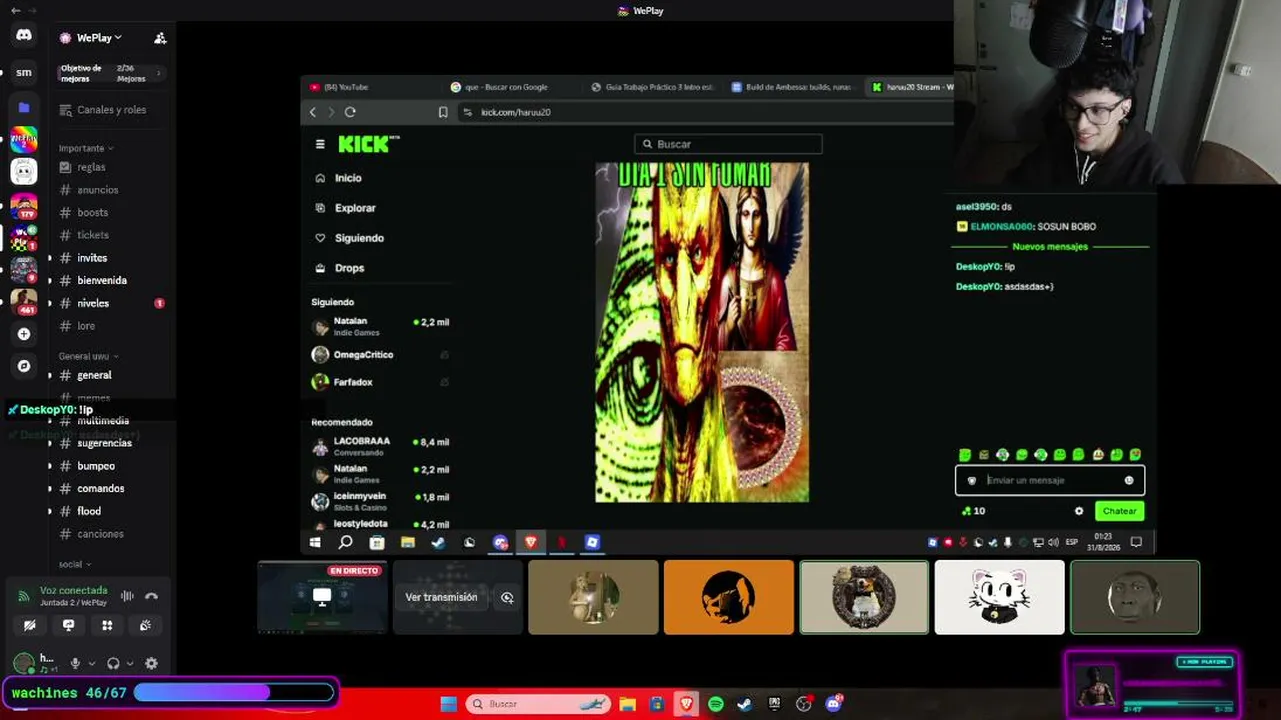
Task: Open the comandos channel
Action: [101, 489]
